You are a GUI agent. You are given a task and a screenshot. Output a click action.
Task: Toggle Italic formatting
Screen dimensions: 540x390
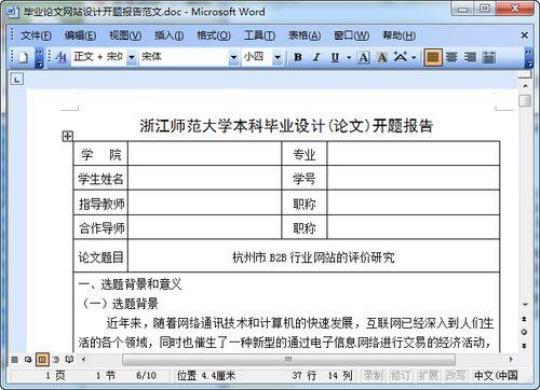pos(316,57)
